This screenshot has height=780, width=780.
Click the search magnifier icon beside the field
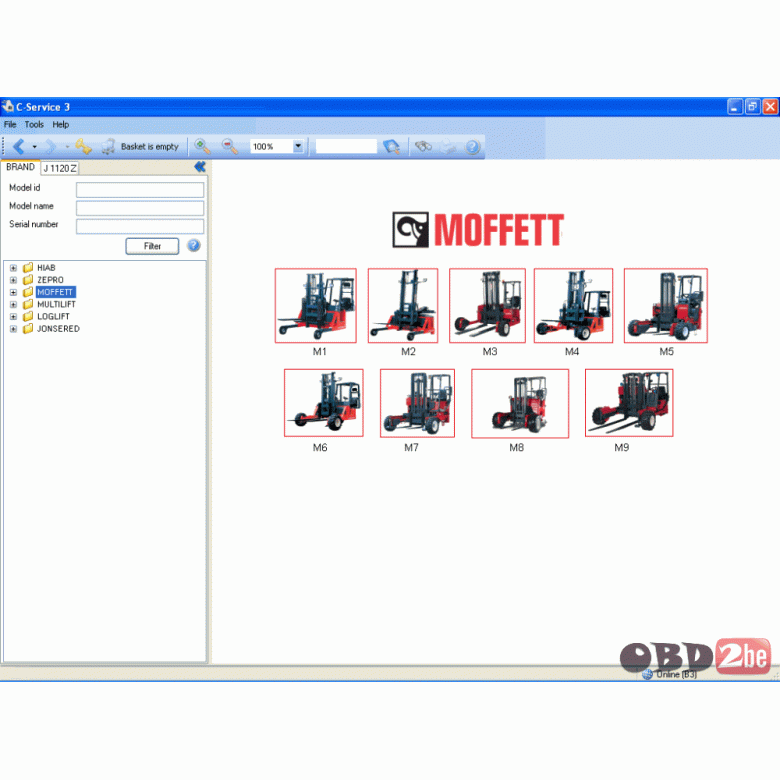(391, 146)
